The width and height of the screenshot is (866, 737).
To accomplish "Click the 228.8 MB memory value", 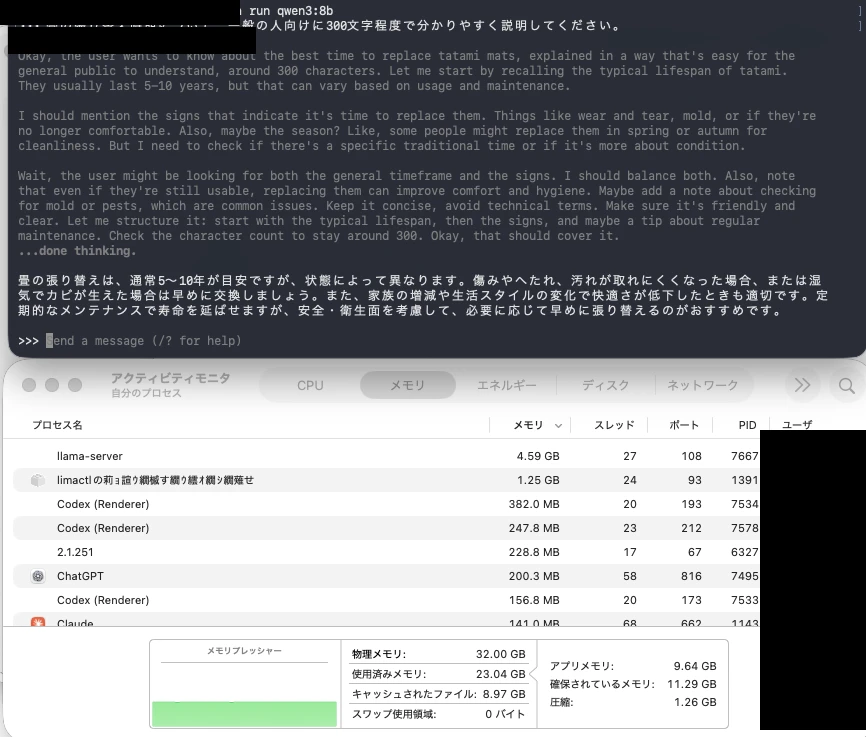I will [534, 552].
